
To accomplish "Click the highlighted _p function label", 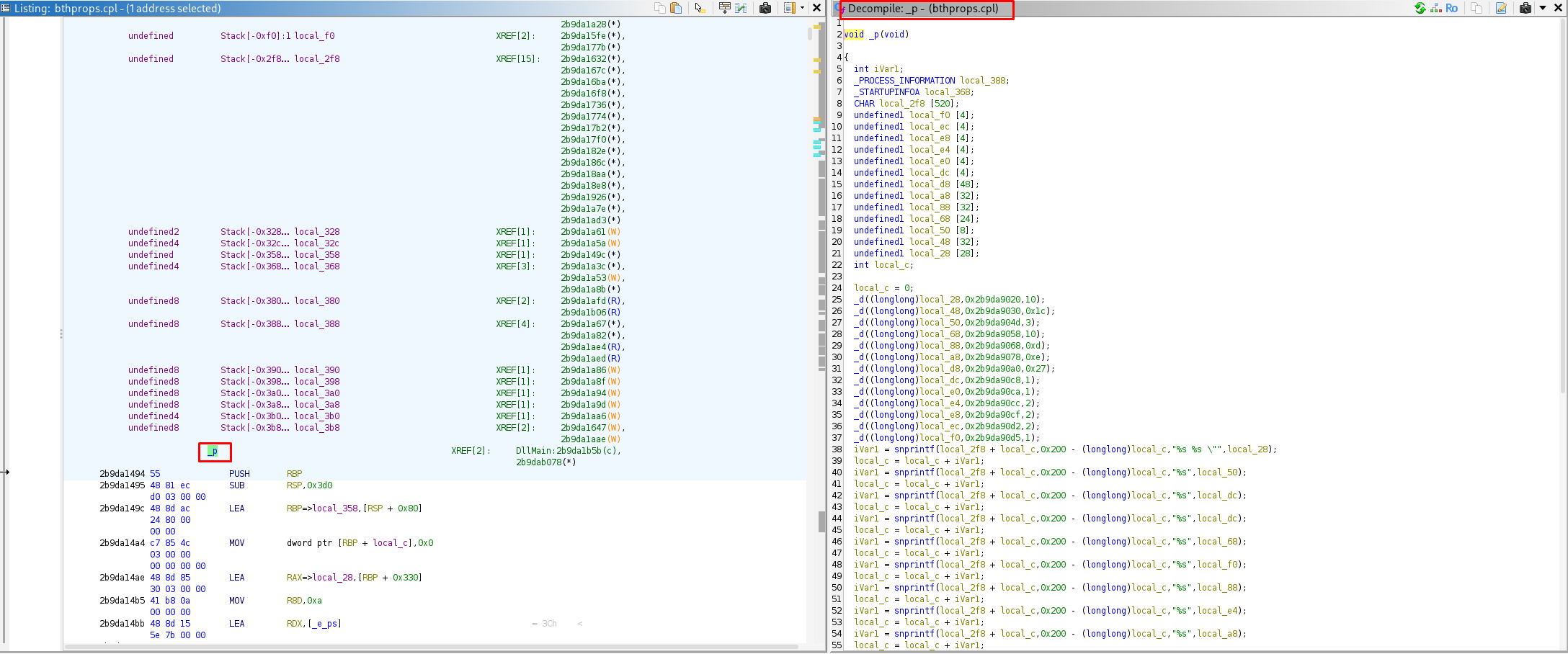I will 213,451.
